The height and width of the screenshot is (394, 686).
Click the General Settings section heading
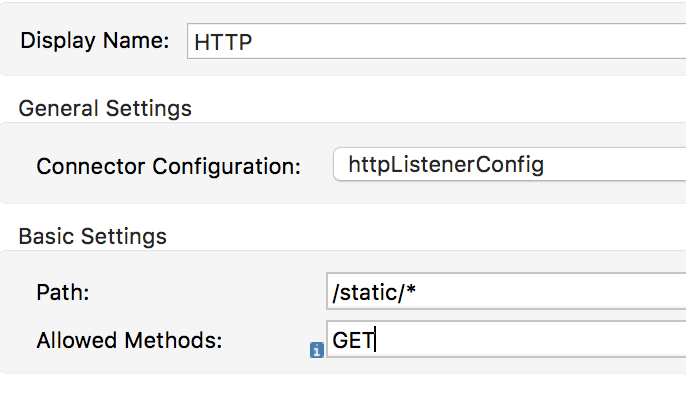click(x=105, y=108)
